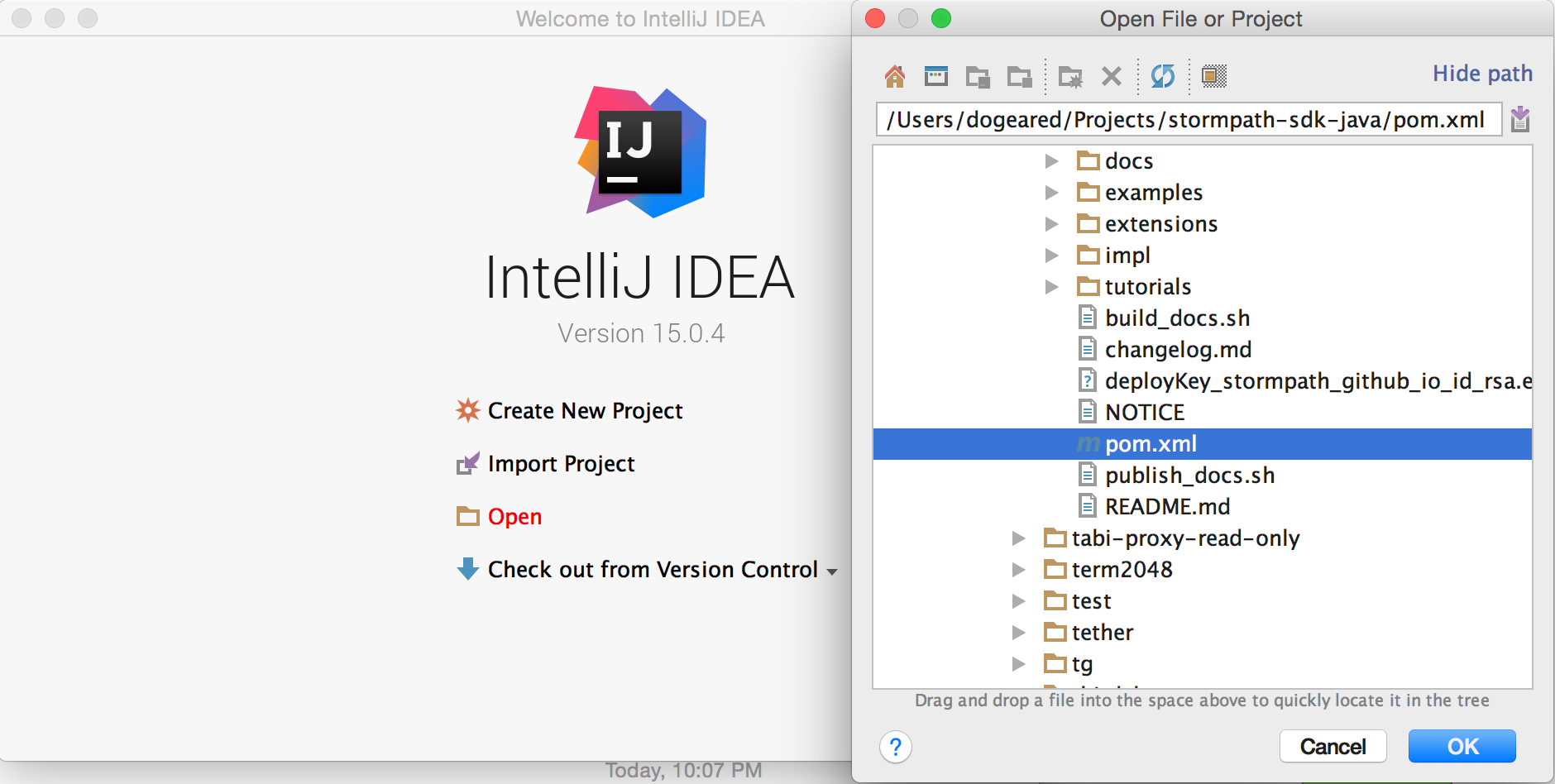
Task: Jump to the Module directory icon
Action: [1020, 77]
